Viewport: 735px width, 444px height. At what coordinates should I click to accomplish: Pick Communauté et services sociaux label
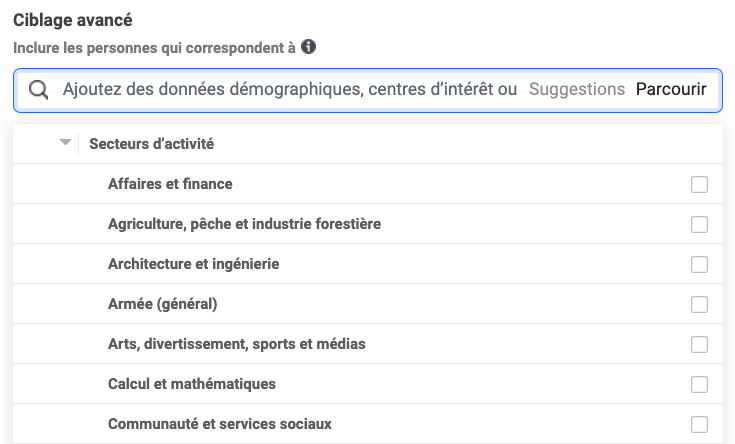click(219, 424)
